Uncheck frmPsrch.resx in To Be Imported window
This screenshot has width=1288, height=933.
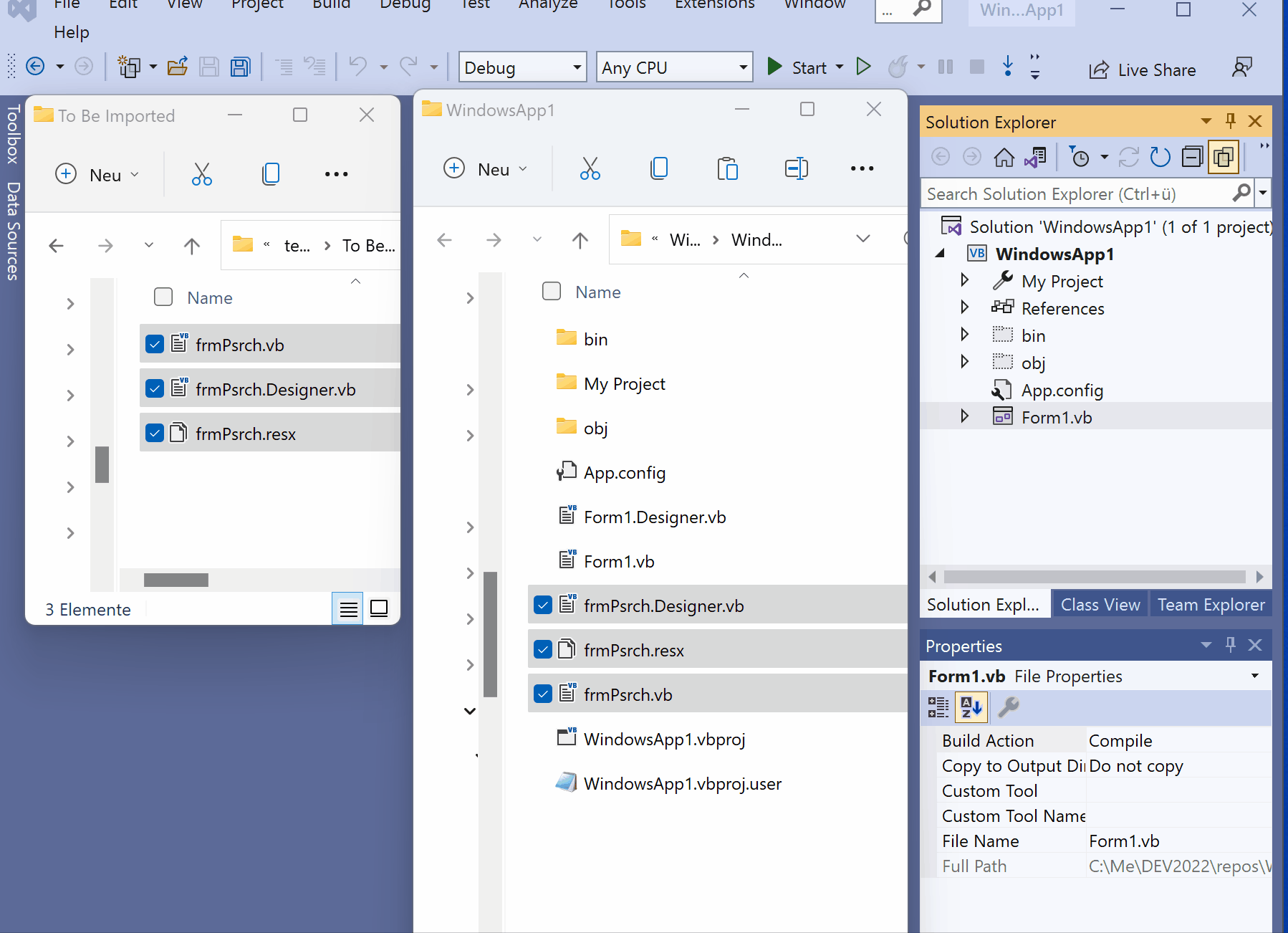tap(155, 433)
